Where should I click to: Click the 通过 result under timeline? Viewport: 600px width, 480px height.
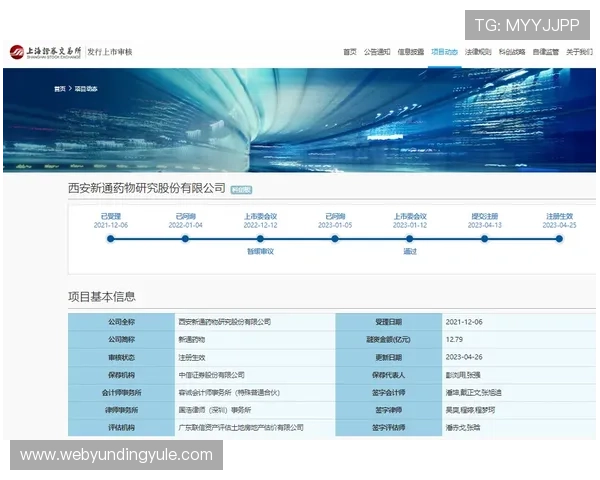tap(410, 251)
